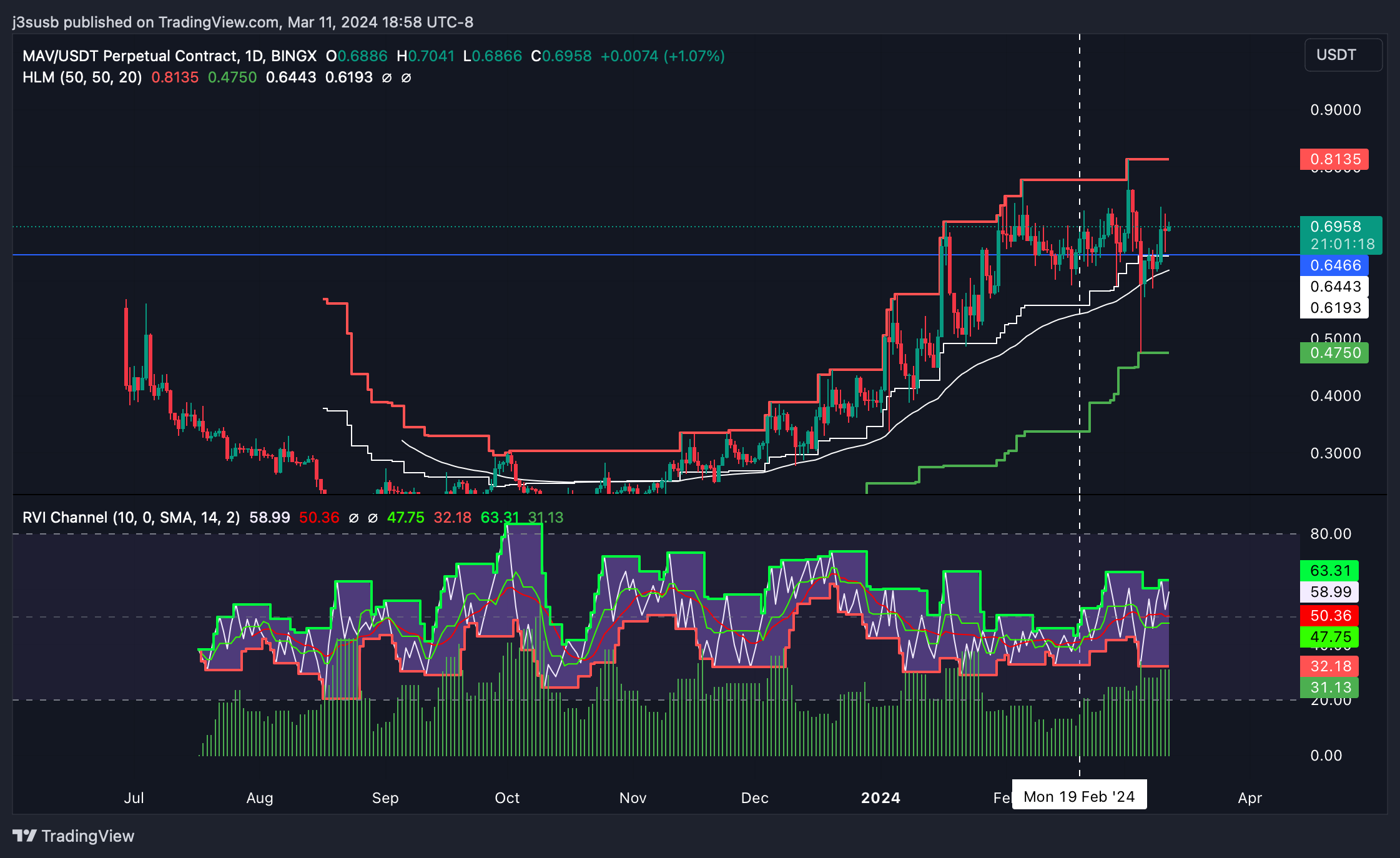The image size is (1400, 858).
Task: Click the 58.99 RVI axis label
Action: point(1329,592)
